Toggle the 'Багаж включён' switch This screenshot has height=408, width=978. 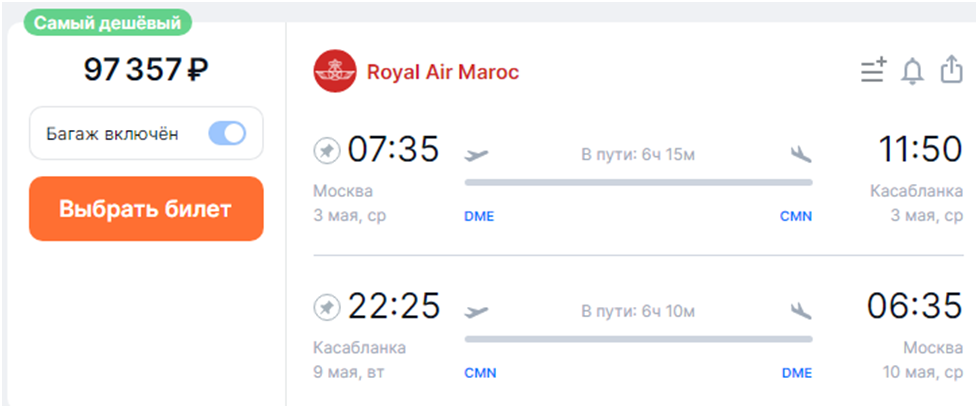[227, 133]
